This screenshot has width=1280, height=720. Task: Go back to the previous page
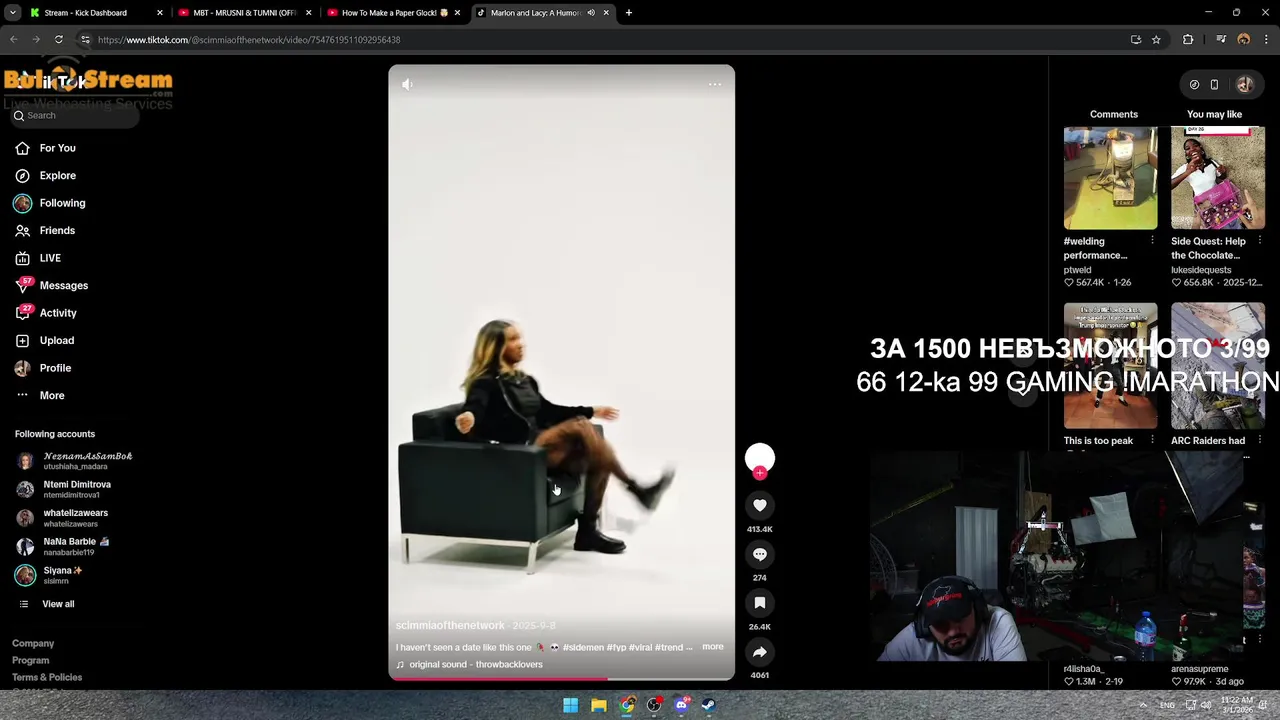(13, 40)
